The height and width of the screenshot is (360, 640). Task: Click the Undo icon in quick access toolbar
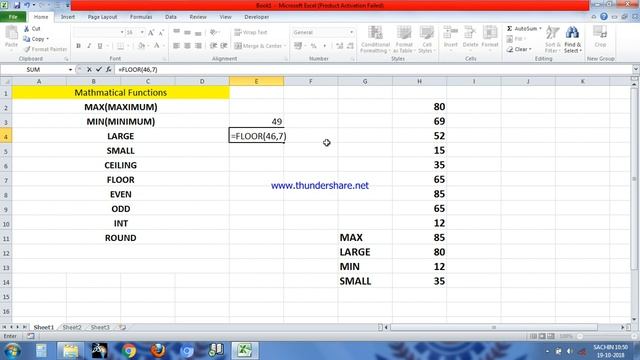point(27,5)
